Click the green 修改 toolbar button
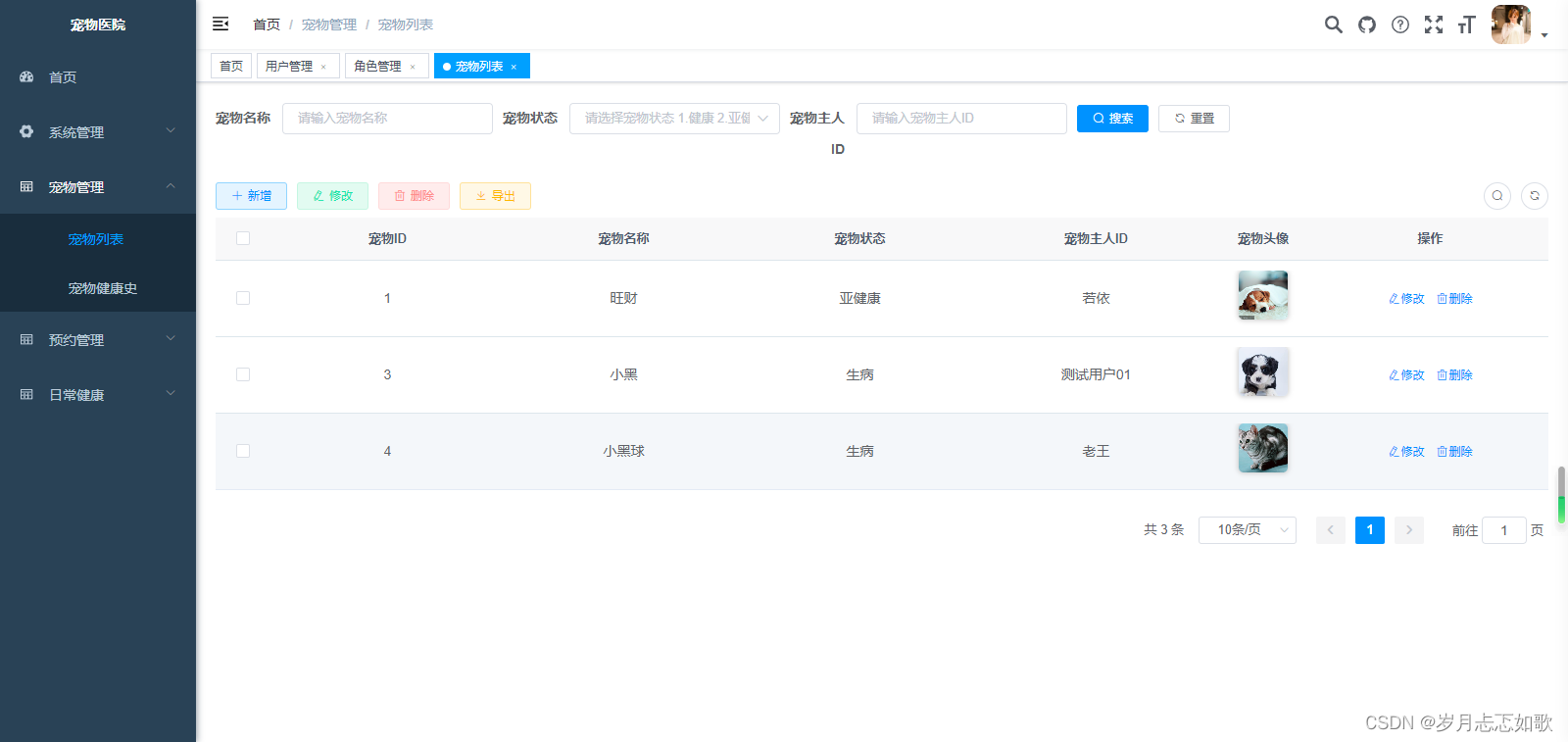The width and height of the screenshot is (1568, 742). tap(332, 196)
